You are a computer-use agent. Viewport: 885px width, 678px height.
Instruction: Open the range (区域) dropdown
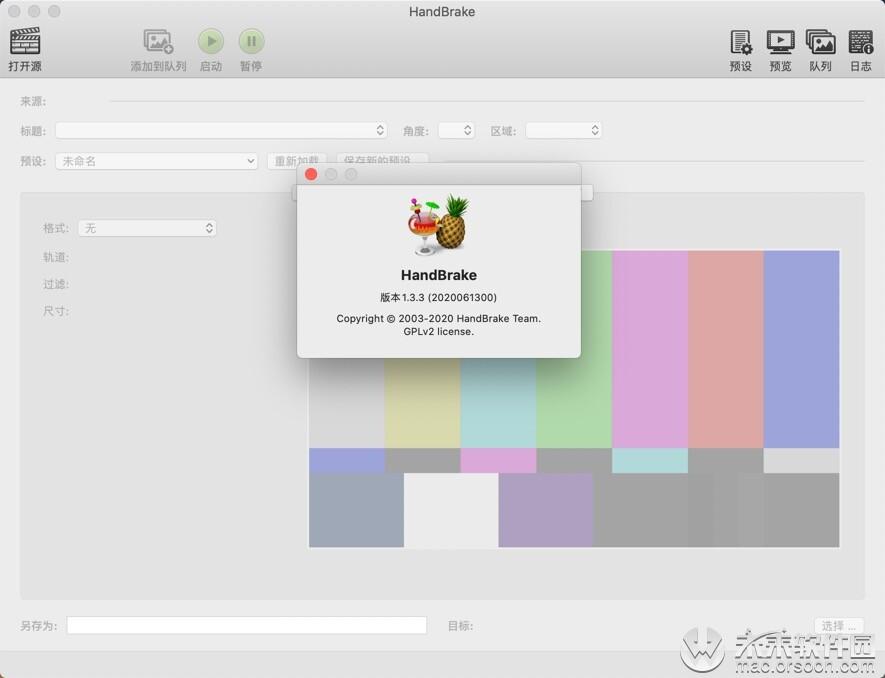point(563,130)
